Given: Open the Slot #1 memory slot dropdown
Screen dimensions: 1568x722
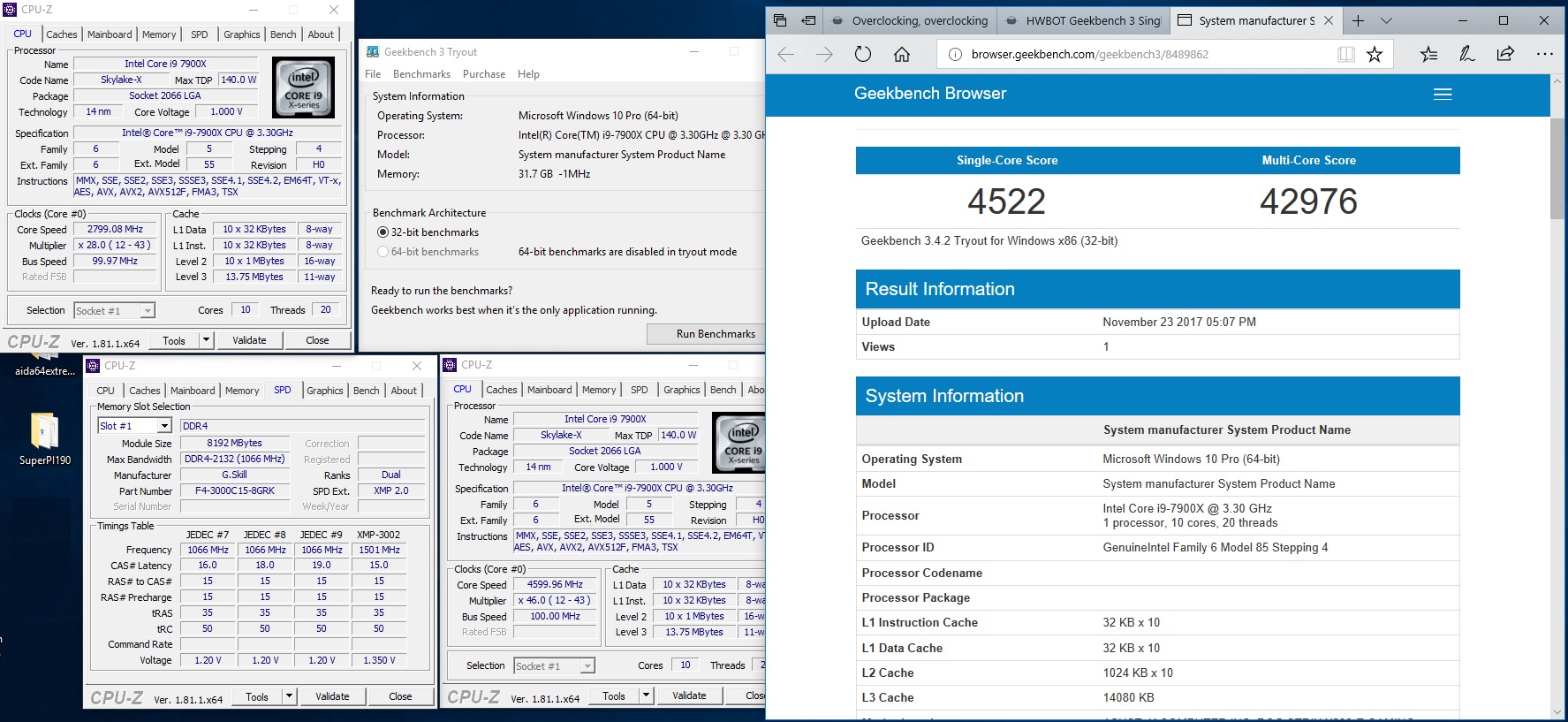Looking at the screenshot, I should tap(164, 426).
